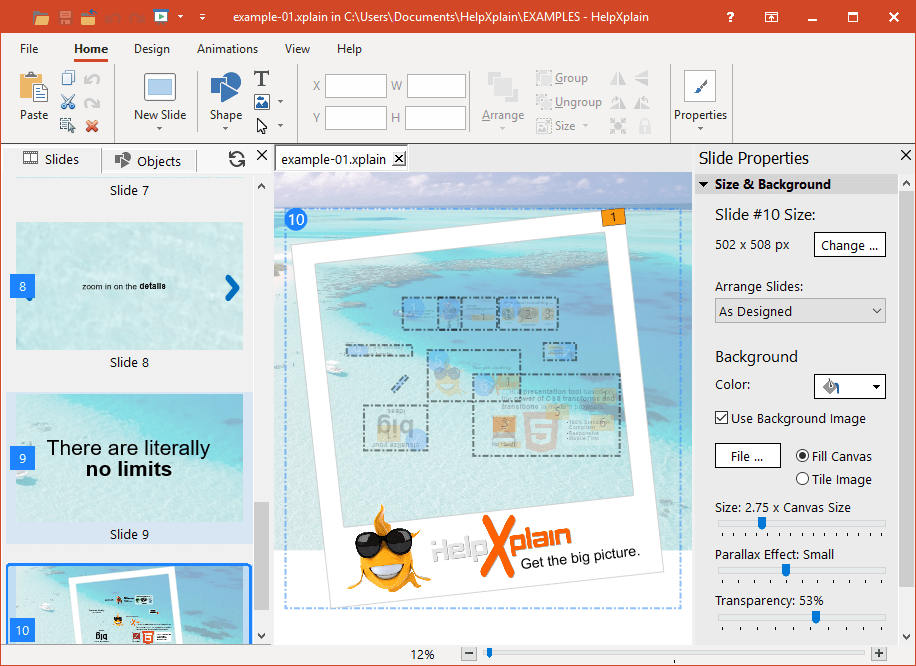Open the New Slide dropdown arrow

pos(159,129)
